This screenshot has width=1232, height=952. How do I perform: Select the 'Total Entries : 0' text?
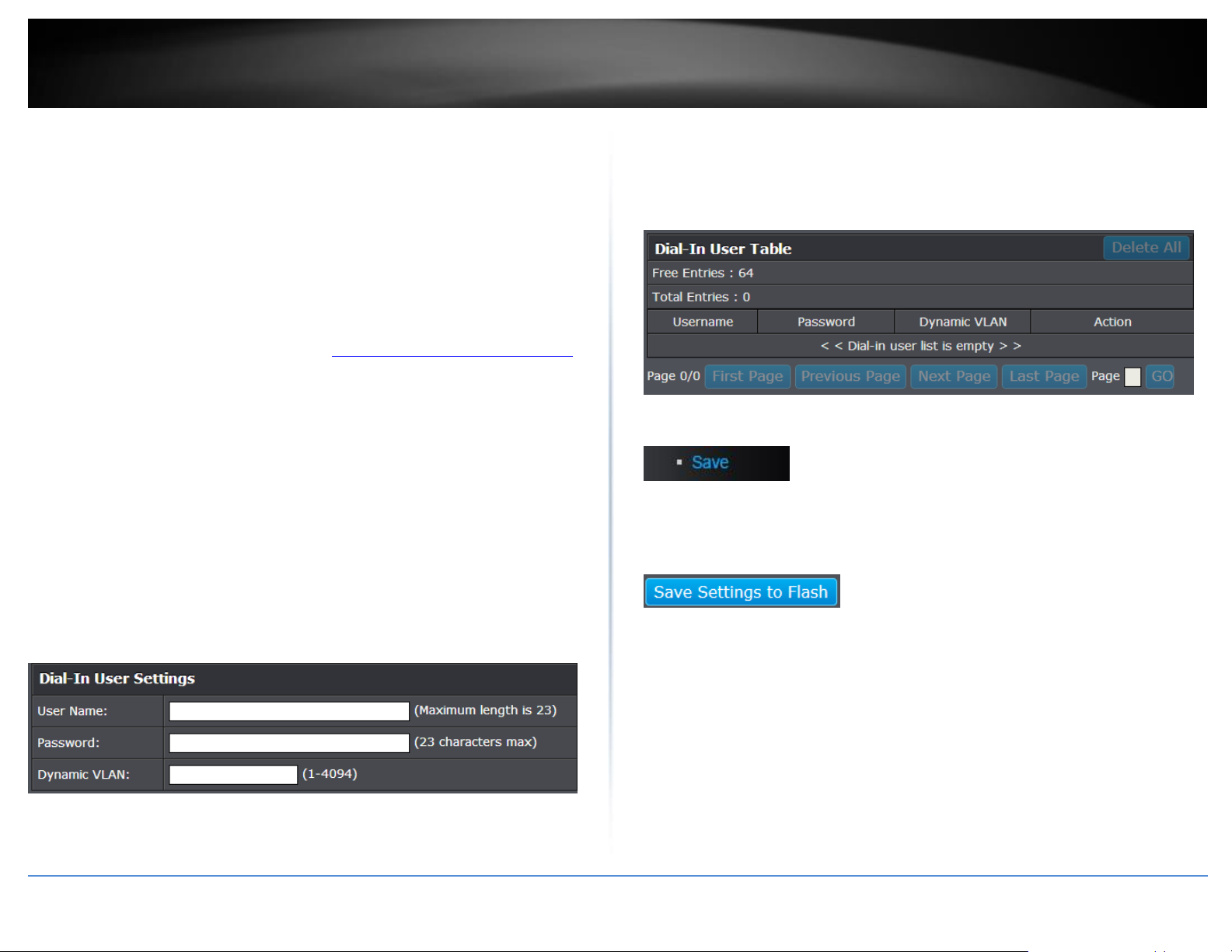pyautogui.click(x=701, y=297)
